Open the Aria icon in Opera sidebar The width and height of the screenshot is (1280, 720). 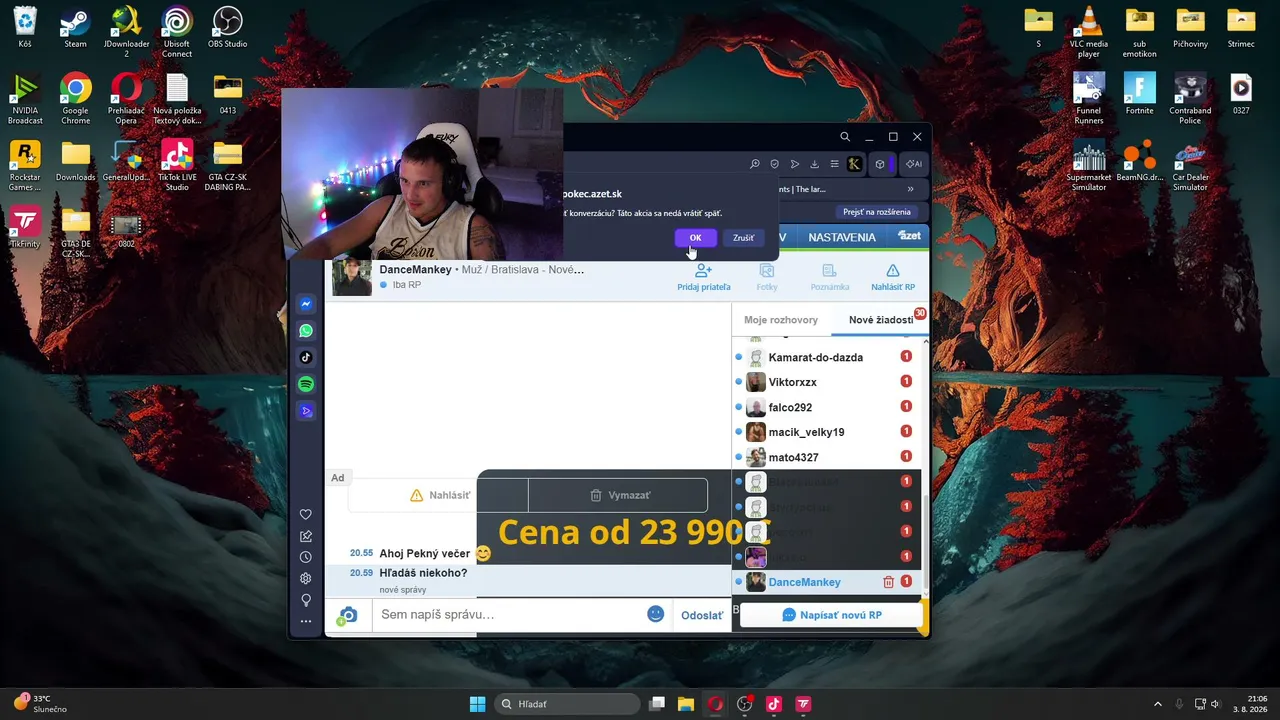tap(306, 411)
